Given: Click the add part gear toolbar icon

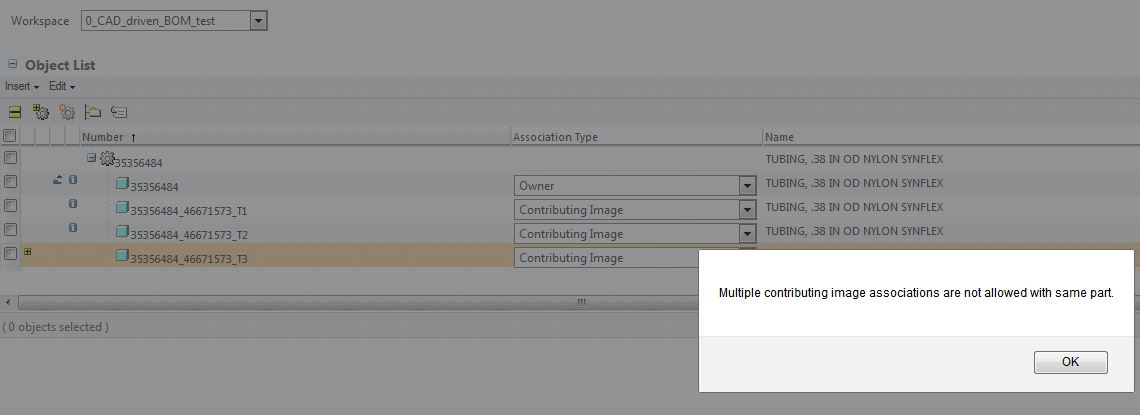Looking at the screenshot, I should [x=41, y=112].
